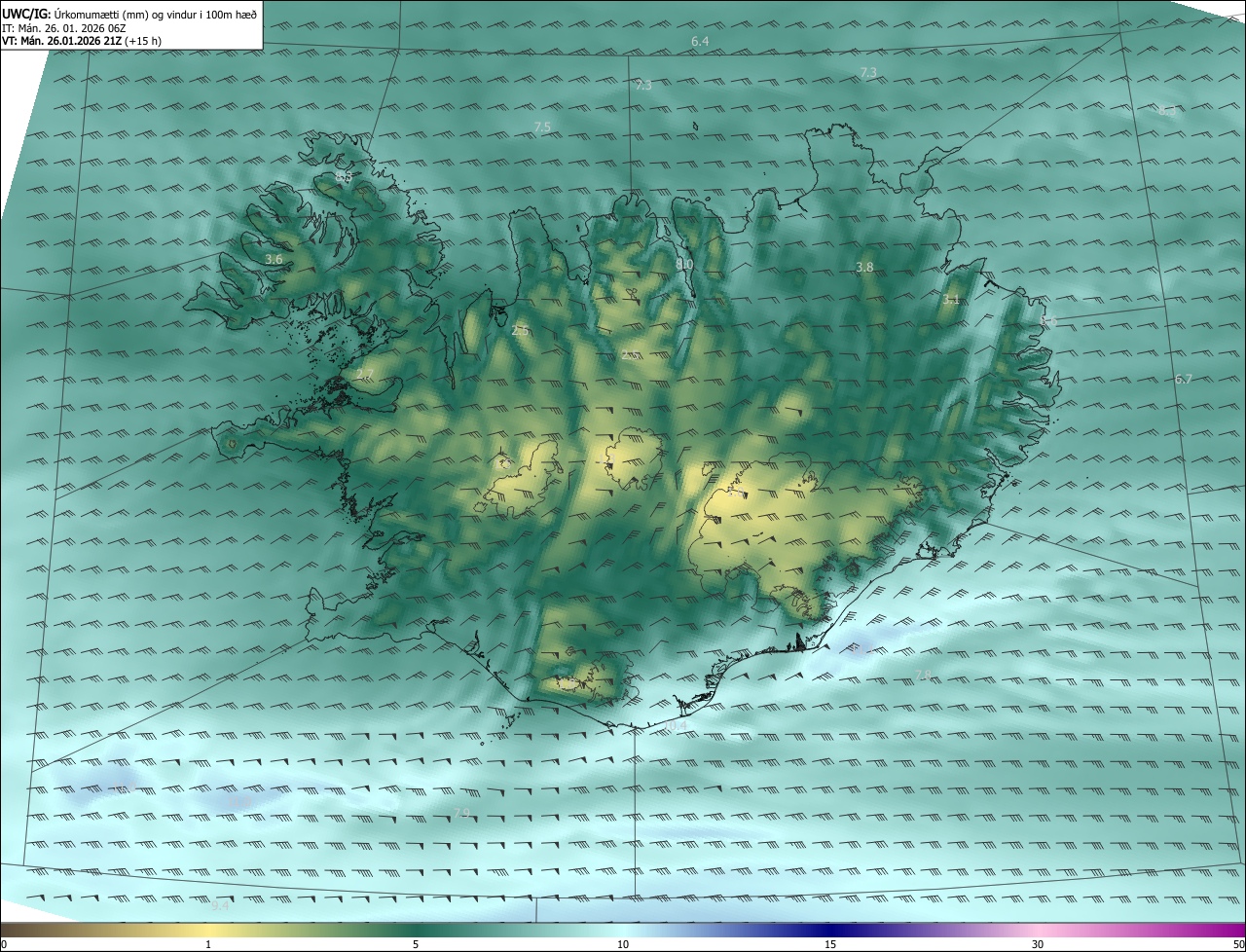Click the 1 tick label on the color scale

click(208, 944)
